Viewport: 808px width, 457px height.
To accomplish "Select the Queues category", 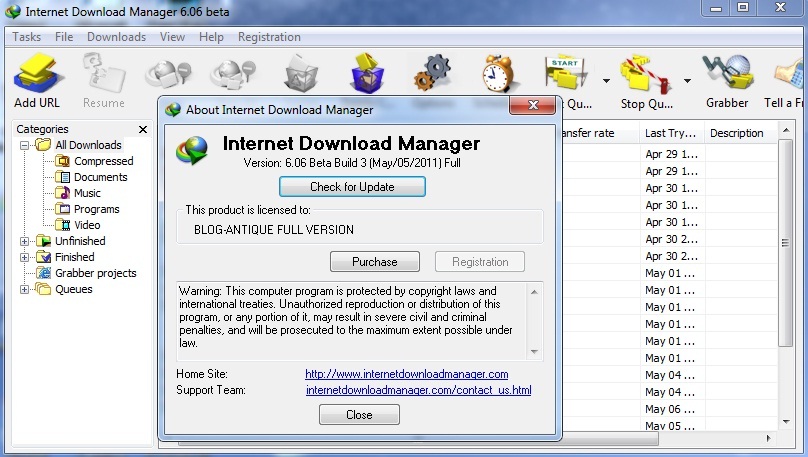I will (74, 290).
